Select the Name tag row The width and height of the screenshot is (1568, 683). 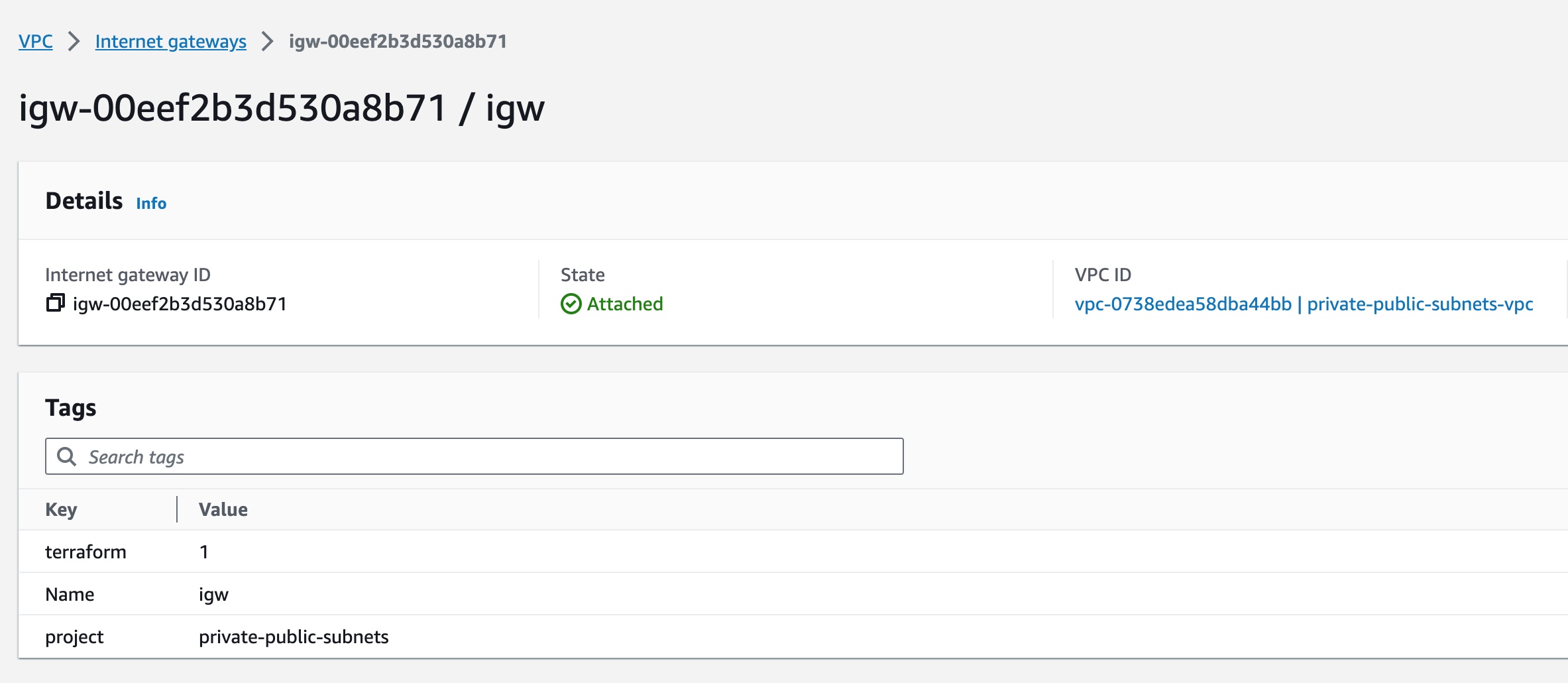(x=793, y=594)
